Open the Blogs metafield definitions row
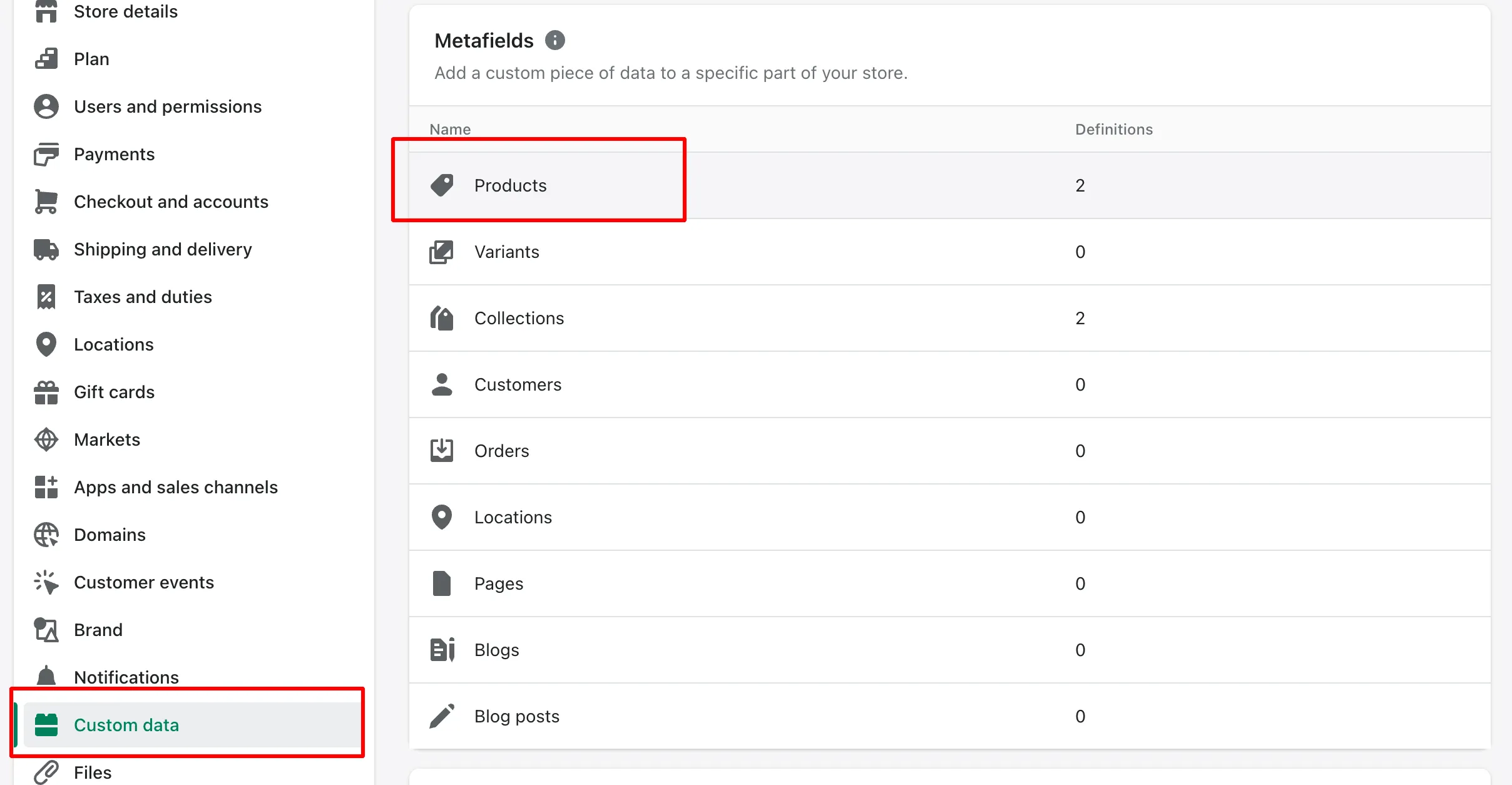 [x=950, y=650]
